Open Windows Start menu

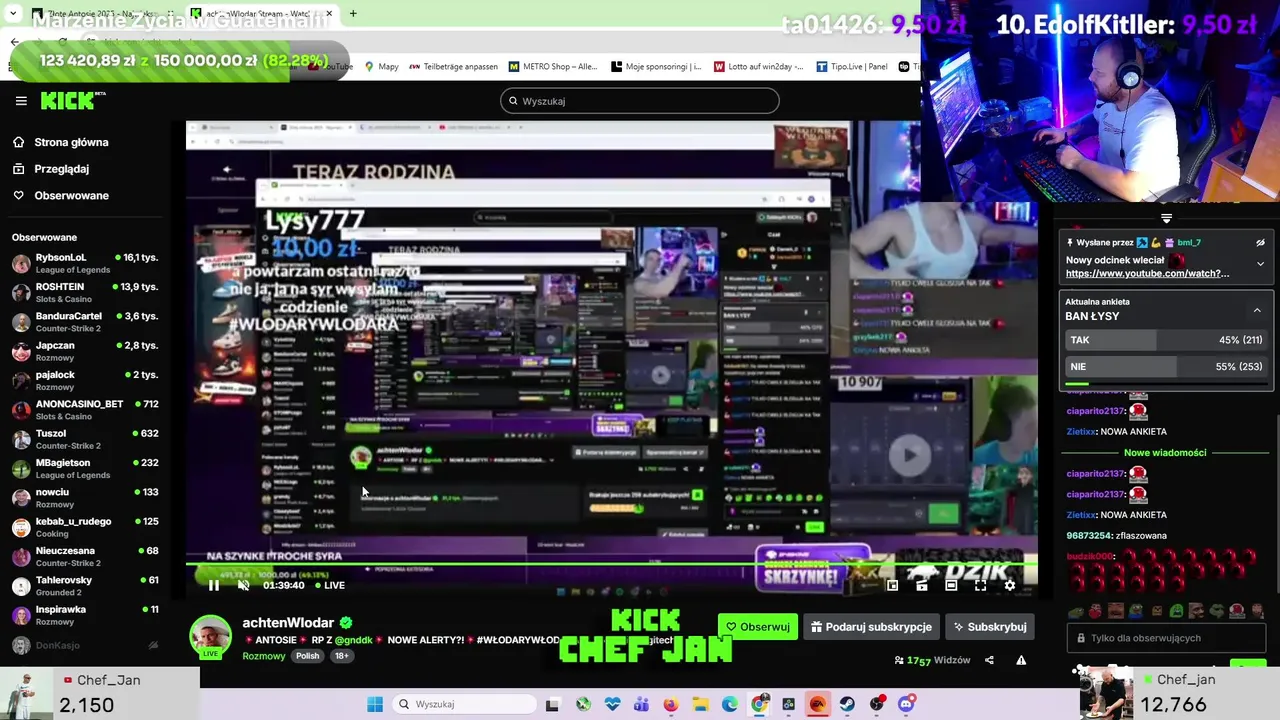click(x=375, y=704)
